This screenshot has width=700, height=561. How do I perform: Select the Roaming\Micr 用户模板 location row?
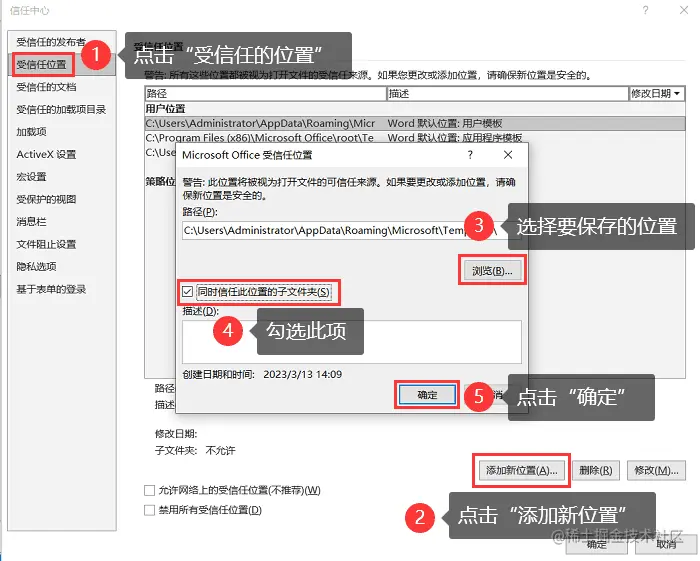tap(415, 123)
